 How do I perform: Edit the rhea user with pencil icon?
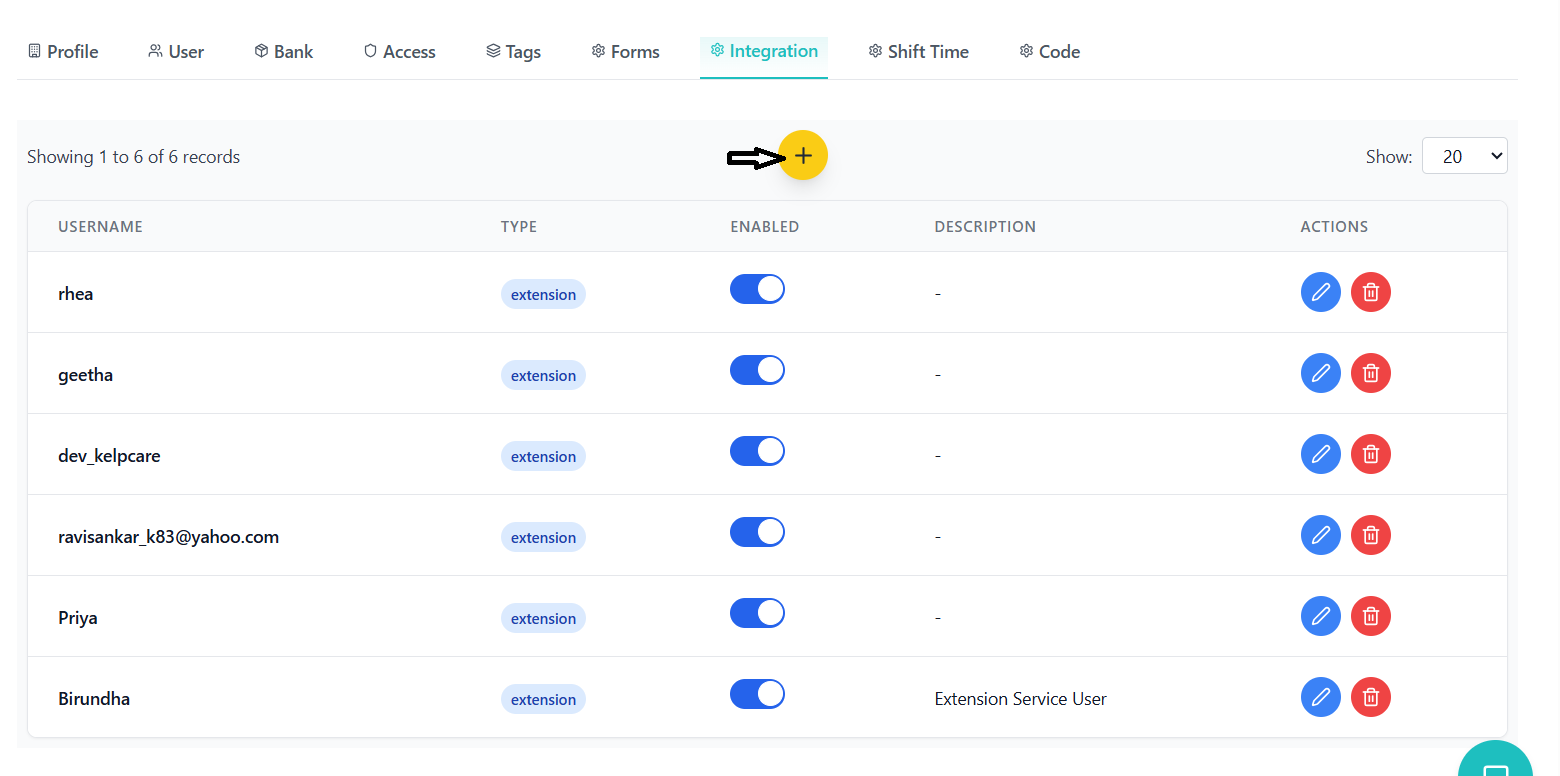point(1320,292)
